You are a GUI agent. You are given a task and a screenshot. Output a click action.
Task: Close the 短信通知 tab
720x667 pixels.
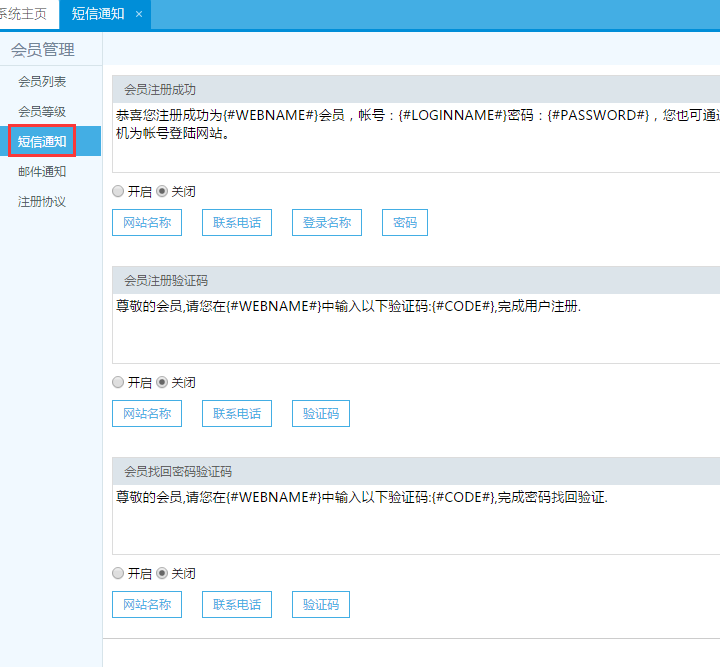(x=139, y=14)
